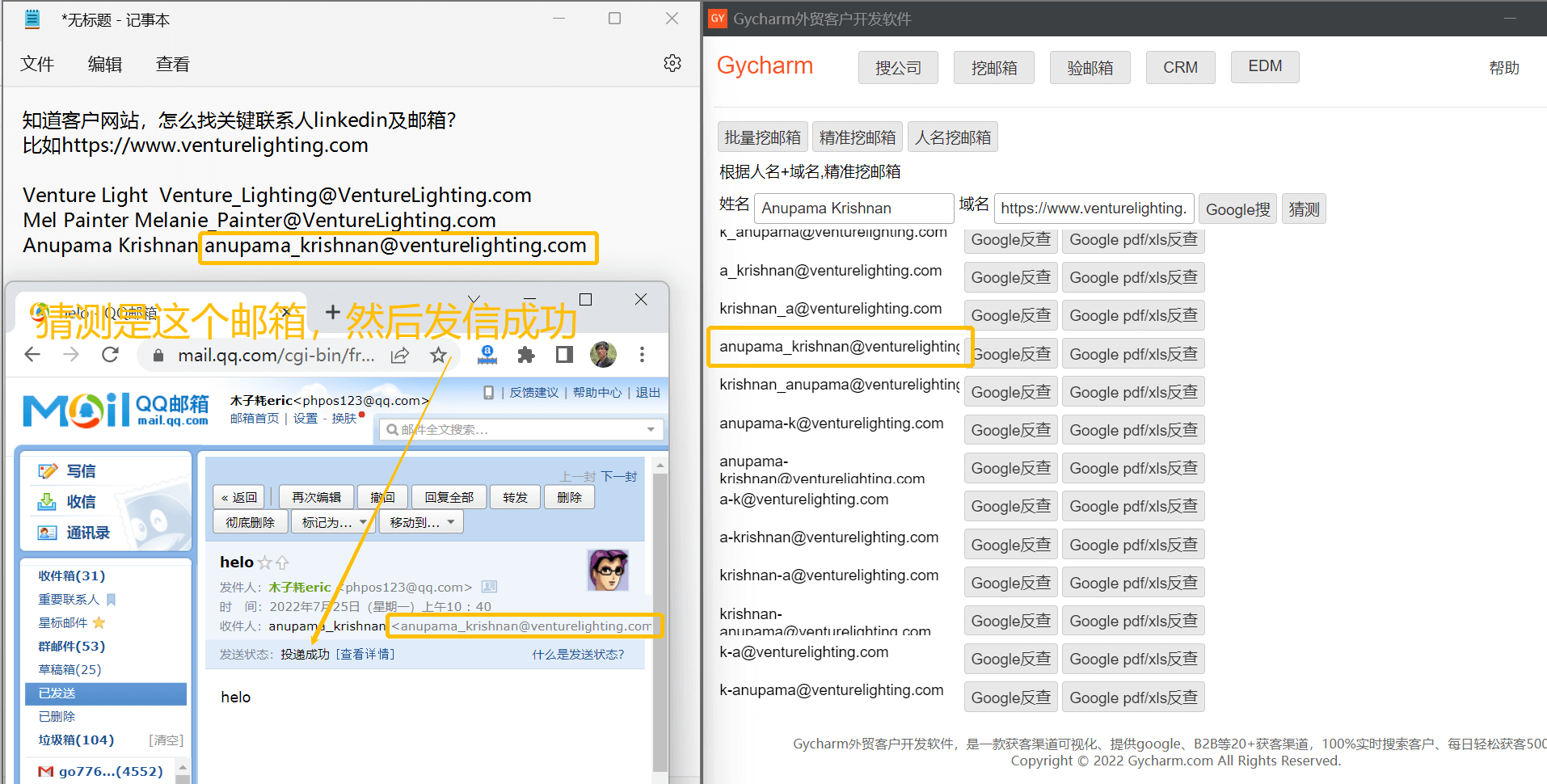
Task: Open the browser profile avatar
Action: point(603,354)
